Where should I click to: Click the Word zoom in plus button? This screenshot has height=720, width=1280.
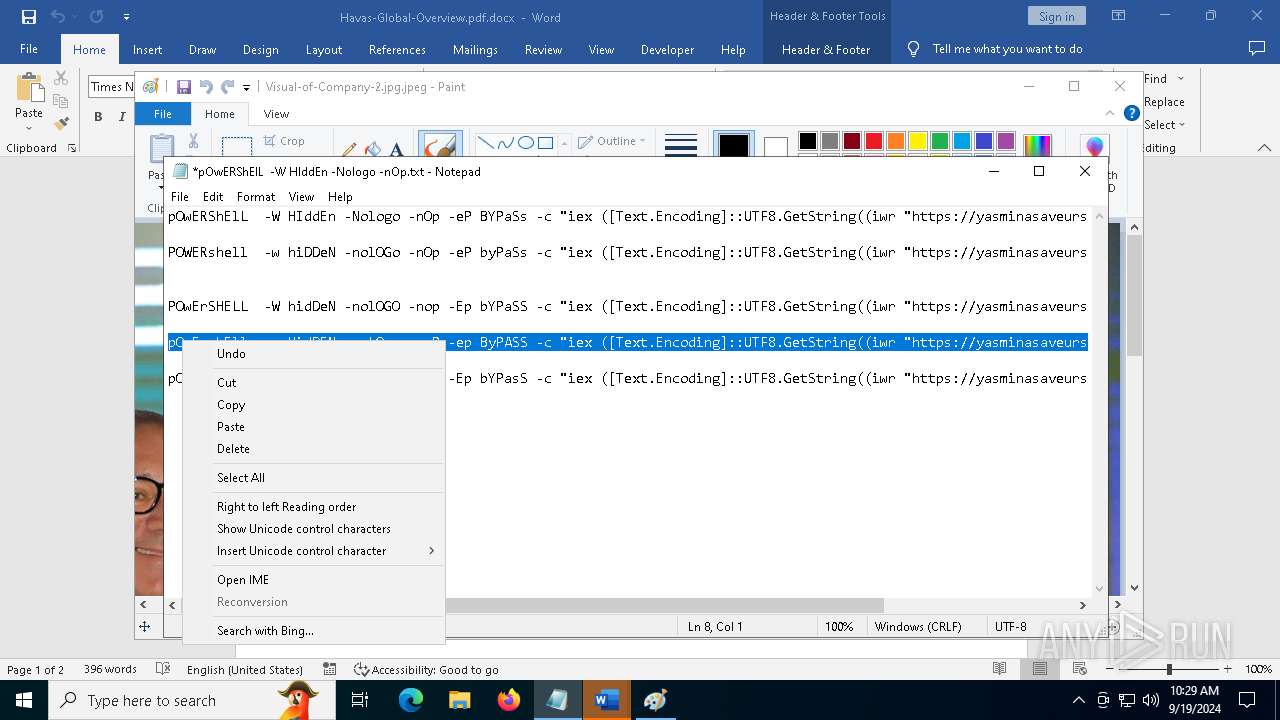(1227, 669)
